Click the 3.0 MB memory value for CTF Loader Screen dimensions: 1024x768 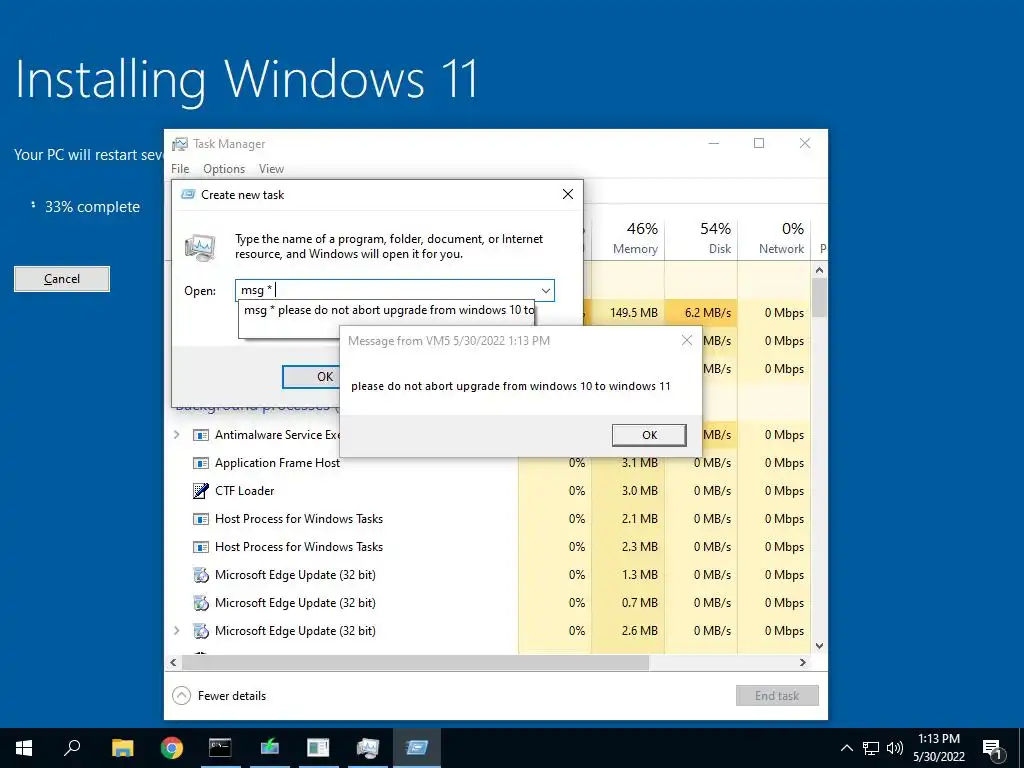tap(639, 491)
